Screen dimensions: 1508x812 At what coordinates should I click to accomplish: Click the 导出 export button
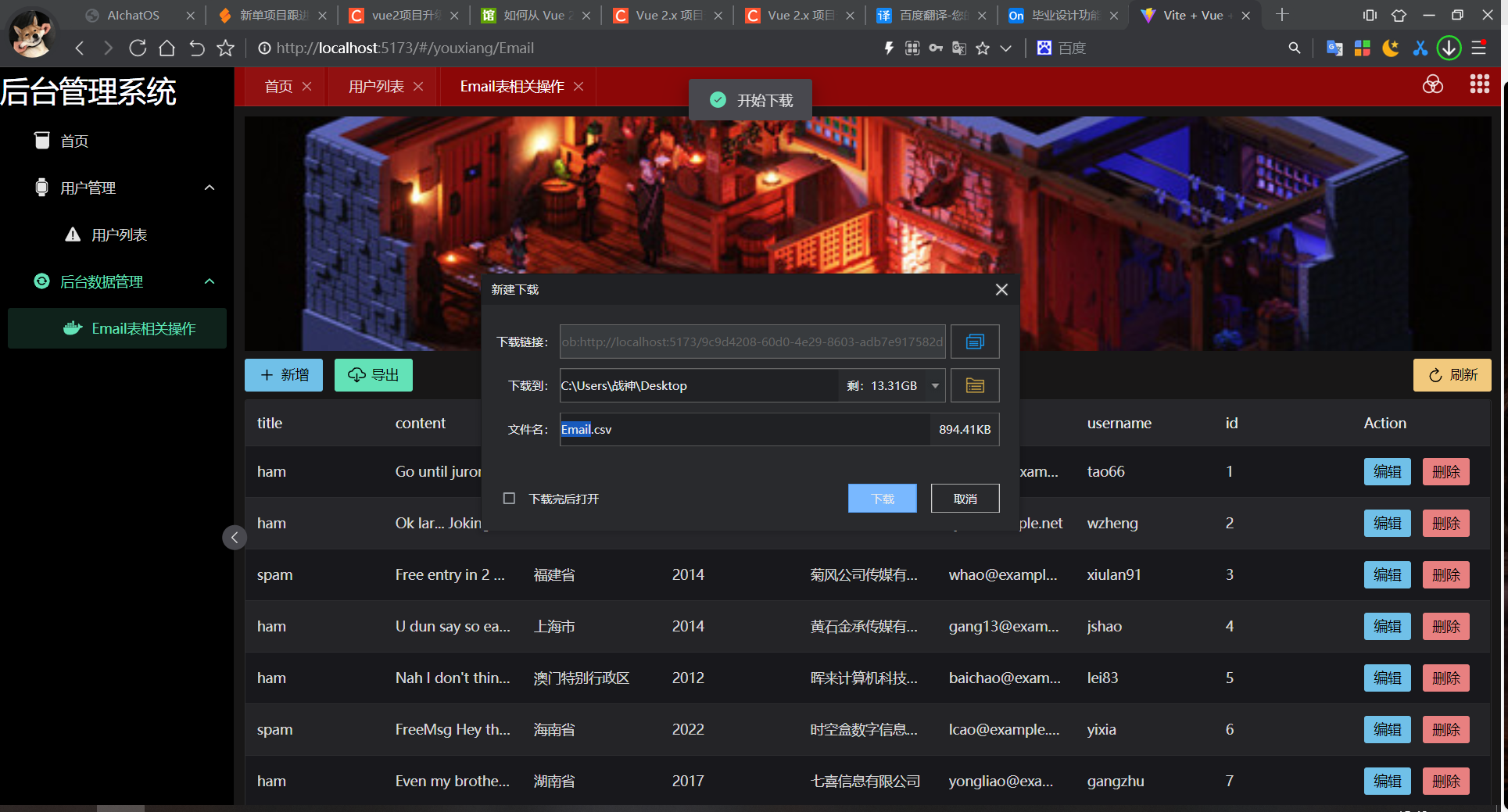tap(374, 375)
